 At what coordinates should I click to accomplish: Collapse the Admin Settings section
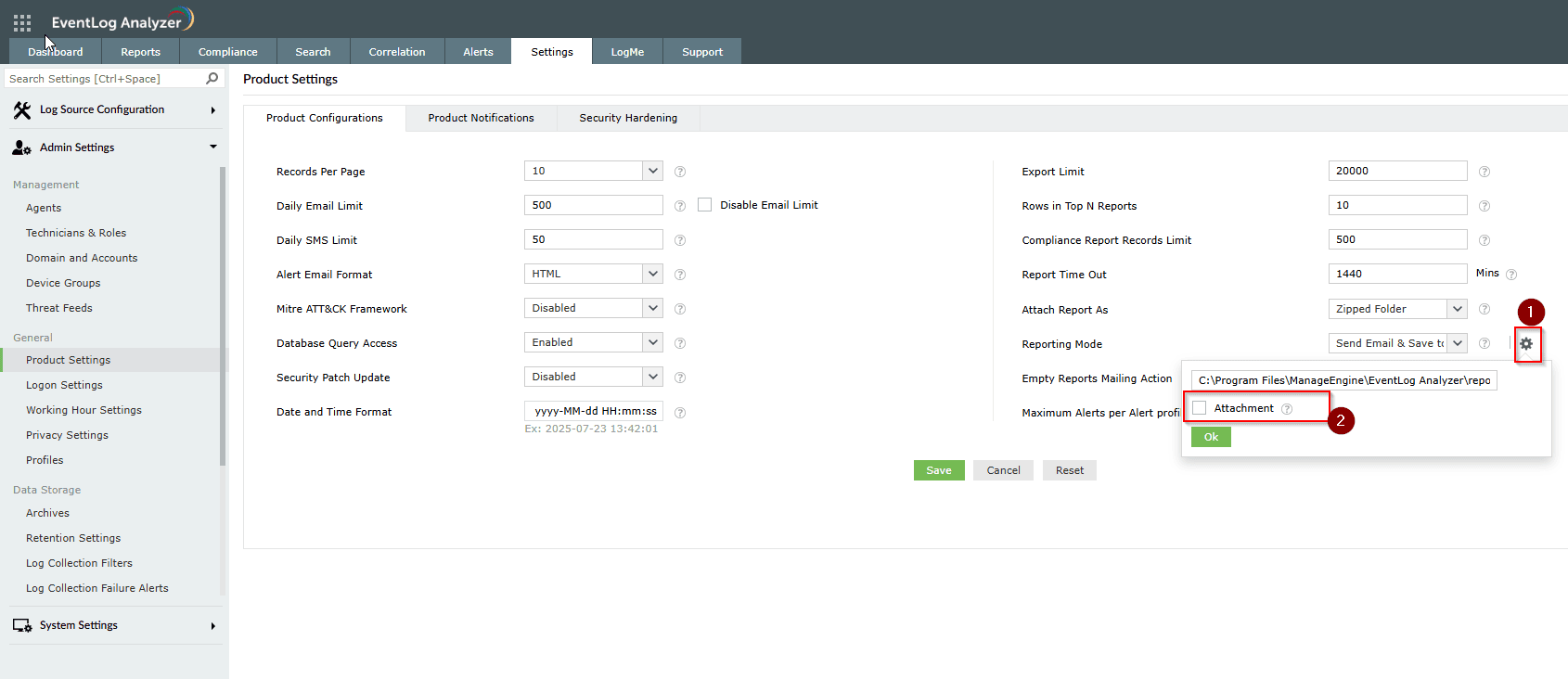point(212,147)
